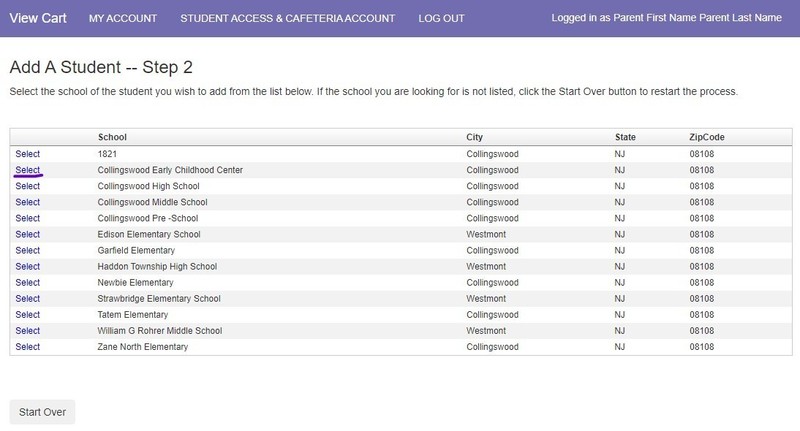Click 'Collingswood High School' name text
Viewport: 800px width, 431px height.
148,186
